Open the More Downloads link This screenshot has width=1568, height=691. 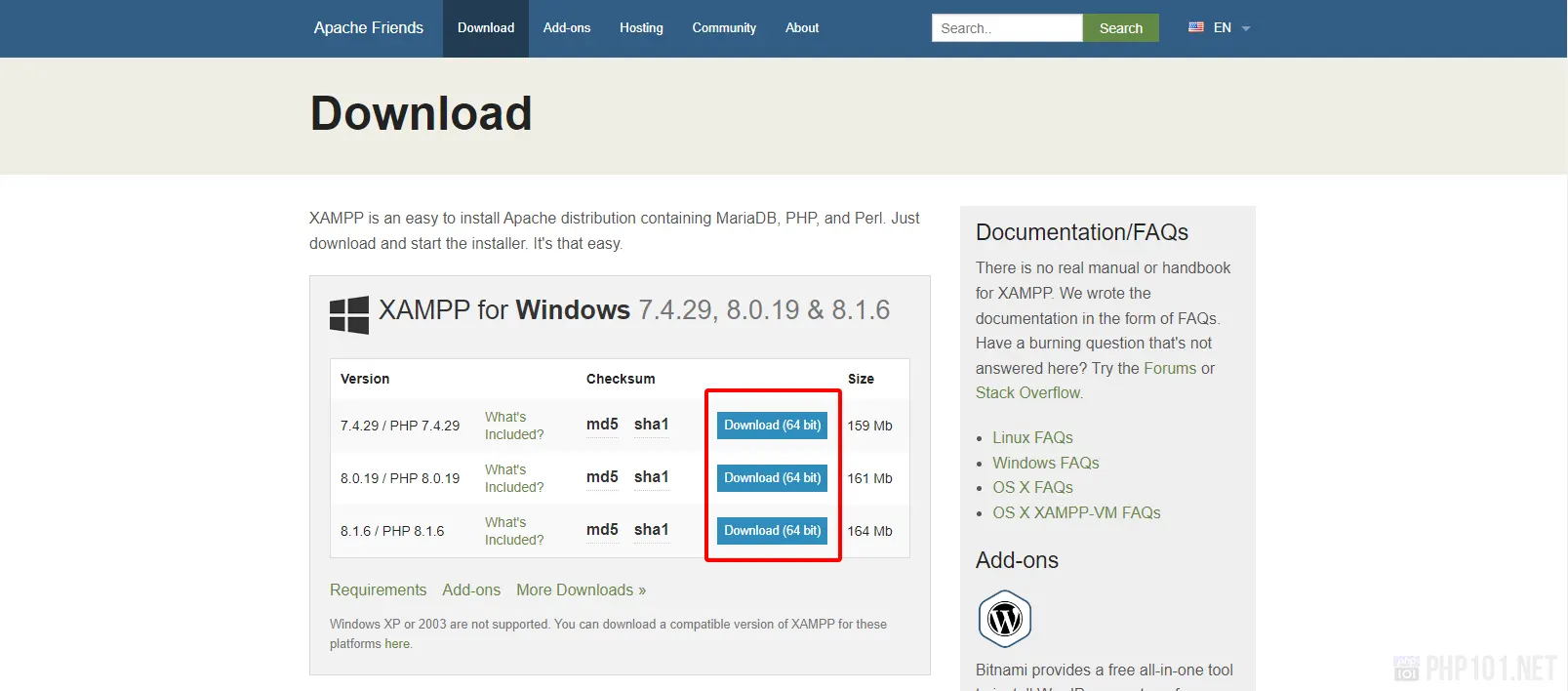(x=581, y=590)
